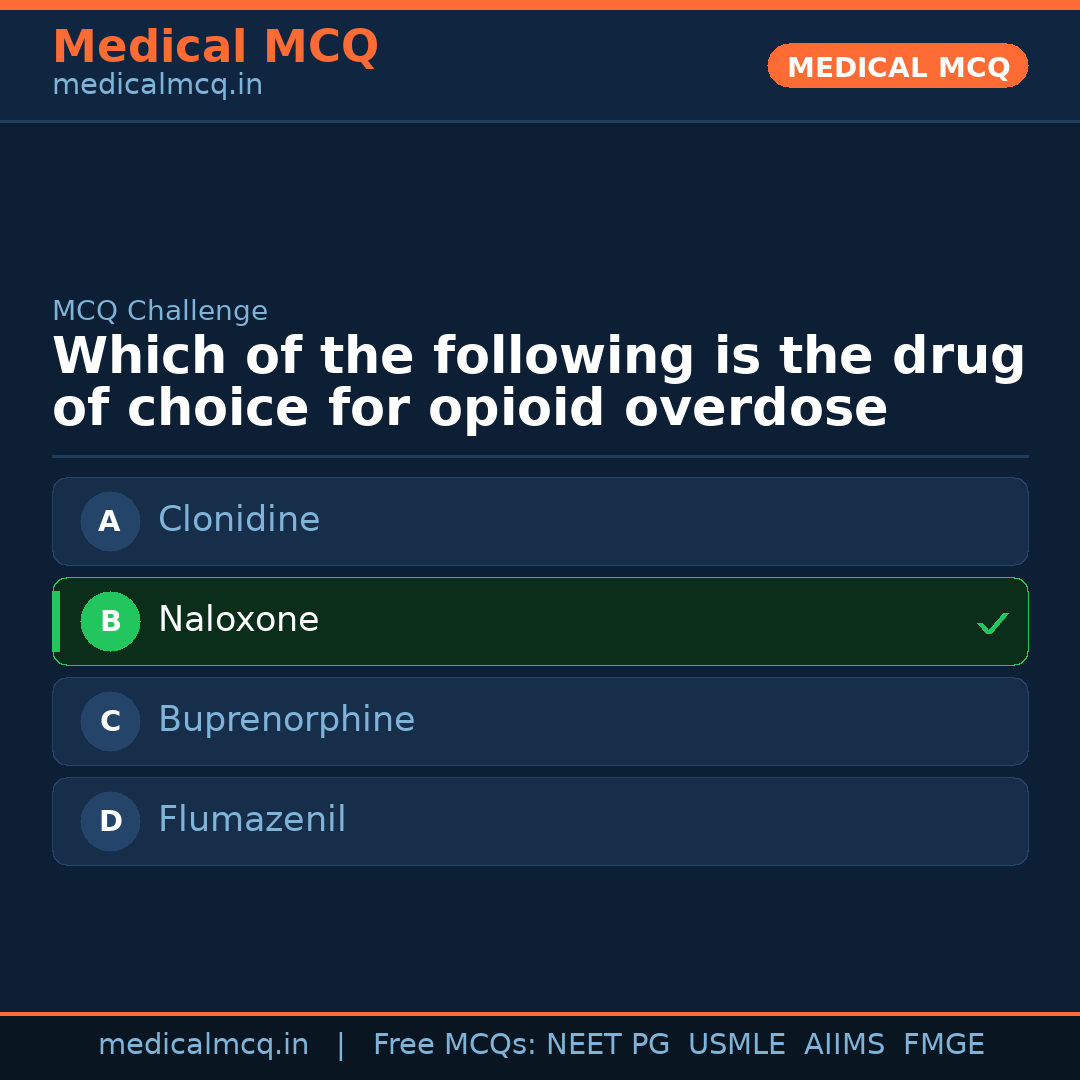This screenshot has height=1080, width=1080.
Task: Click the Medical MCQ header title
Action: (x=215, y=47)
